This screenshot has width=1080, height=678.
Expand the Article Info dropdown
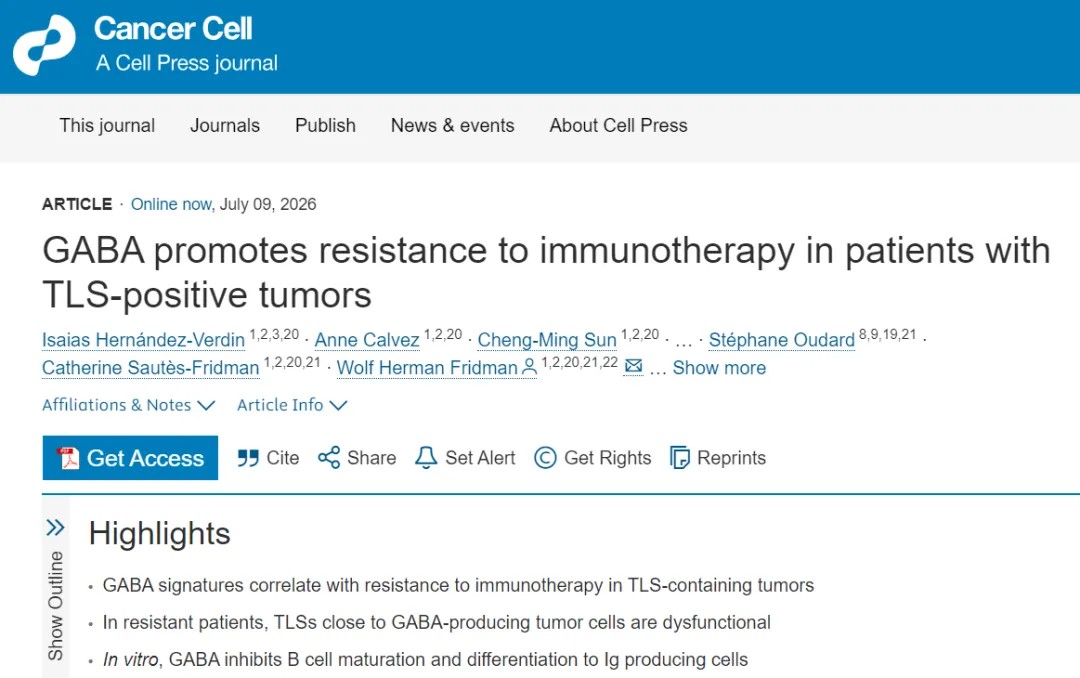(292, 405)
